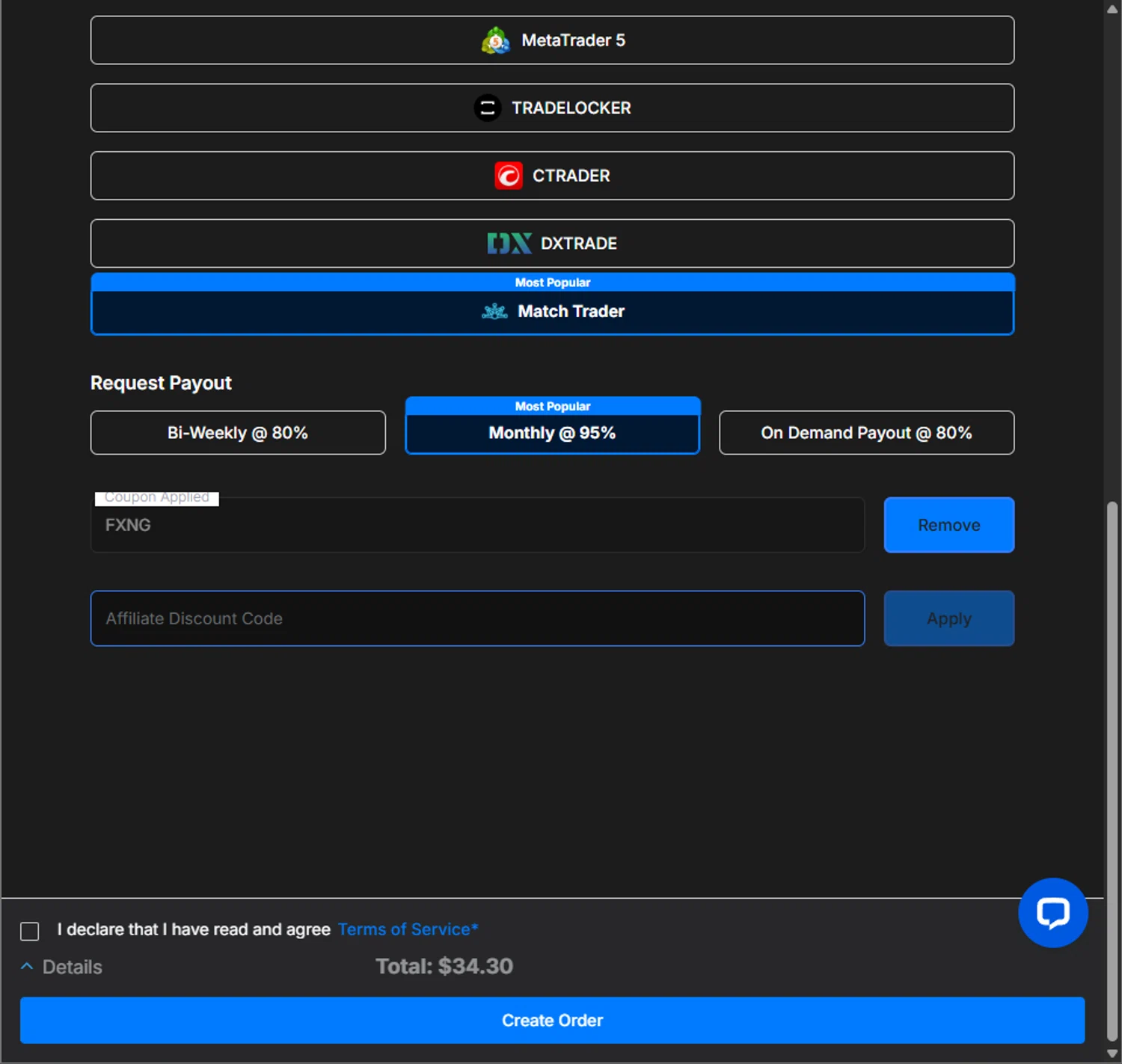Choose Monthly @ 95% payout option
This screenshot has height=1064, width=1122.
(552, 433)
